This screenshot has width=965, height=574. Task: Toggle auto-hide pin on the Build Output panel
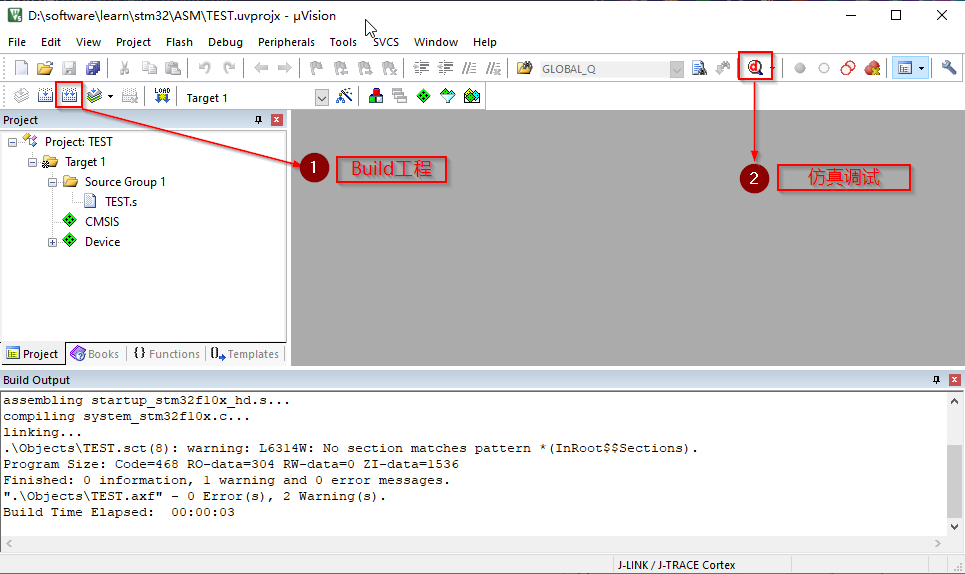coord(936,380)
